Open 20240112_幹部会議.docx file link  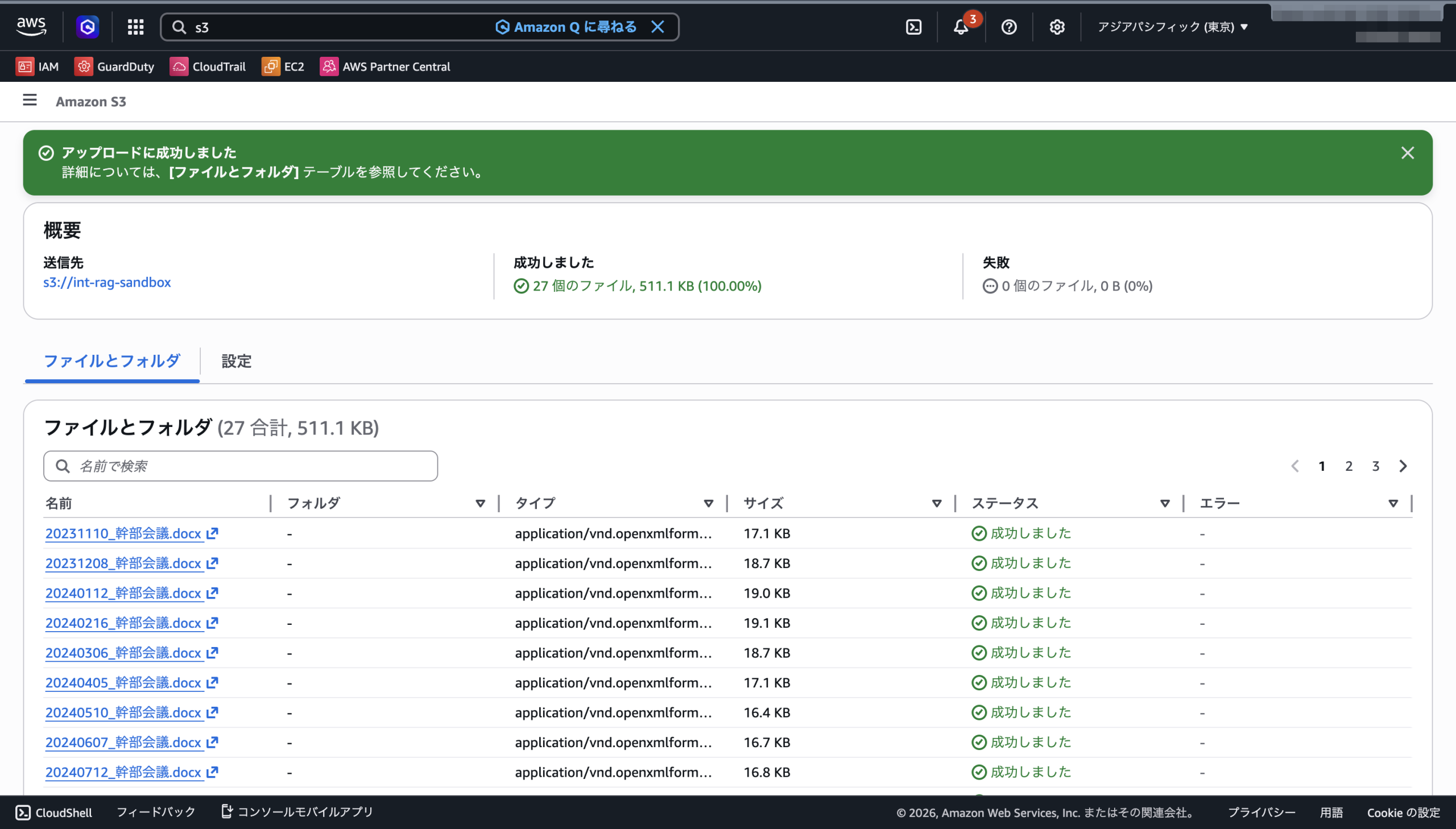coord(123,593)
